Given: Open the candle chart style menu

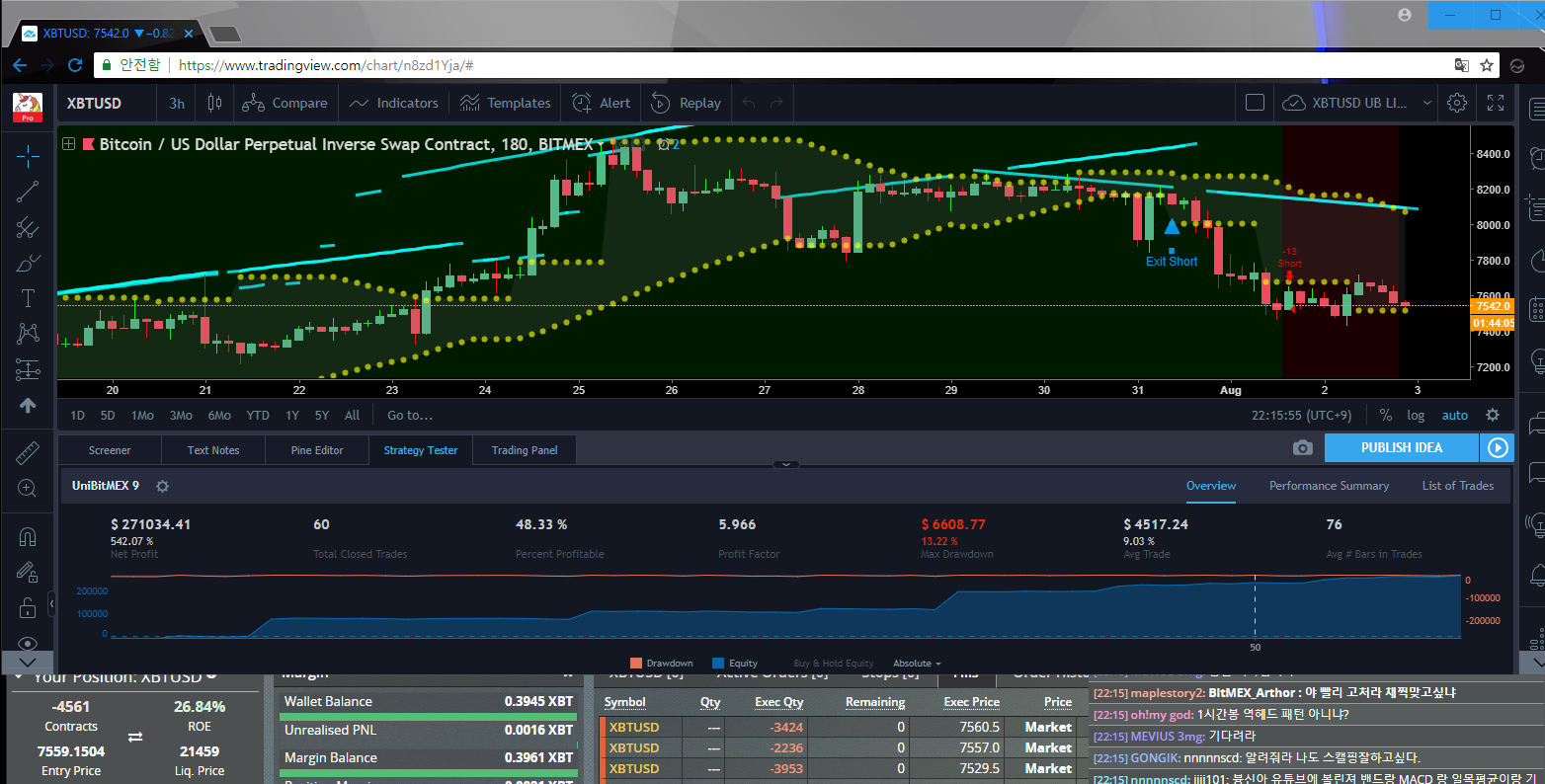Looking at the screenshot, I should 214,103.
